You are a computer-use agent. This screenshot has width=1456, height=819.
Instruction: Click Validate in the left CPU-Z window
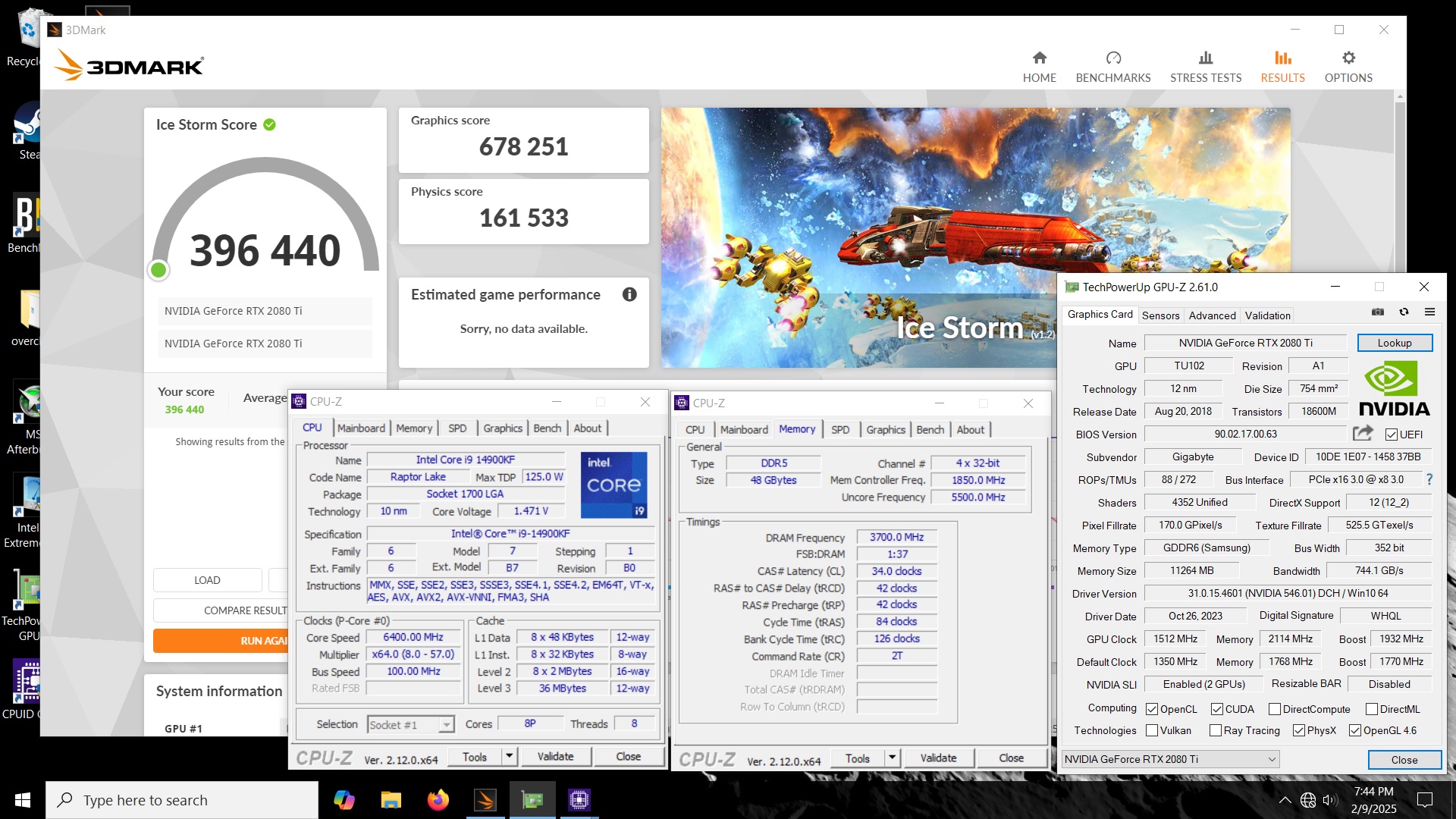click(x=555, y=757)
